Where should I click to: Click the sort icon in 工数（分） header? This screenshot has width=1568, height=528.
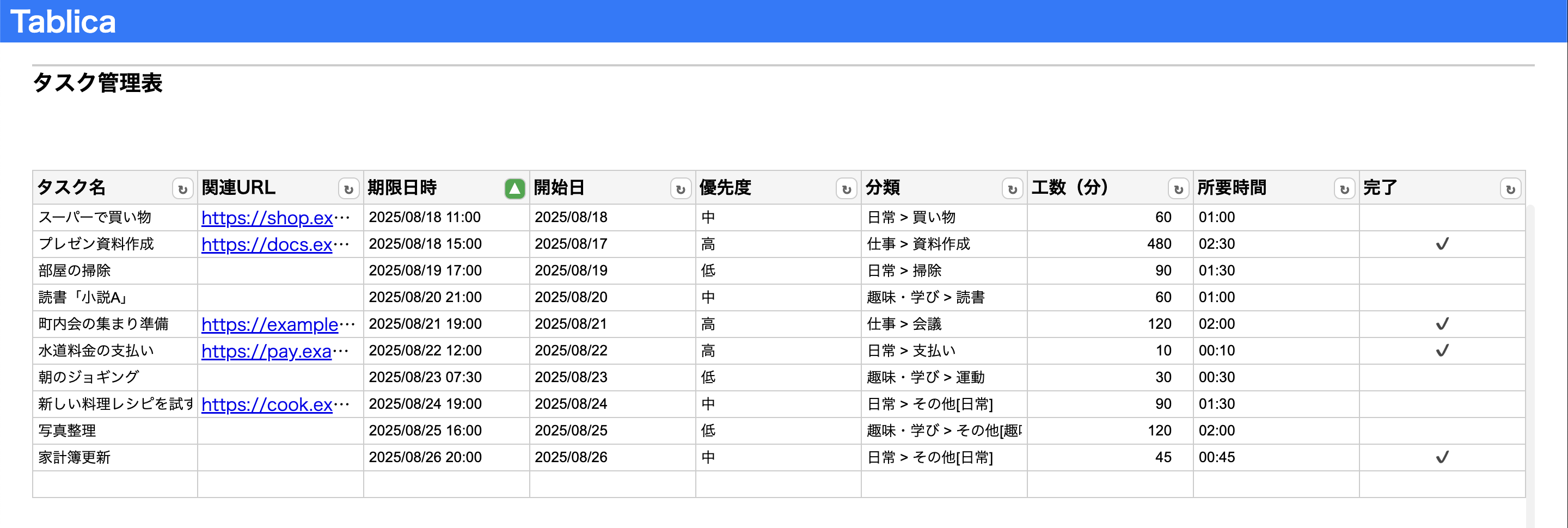[x=1178, y=189]
